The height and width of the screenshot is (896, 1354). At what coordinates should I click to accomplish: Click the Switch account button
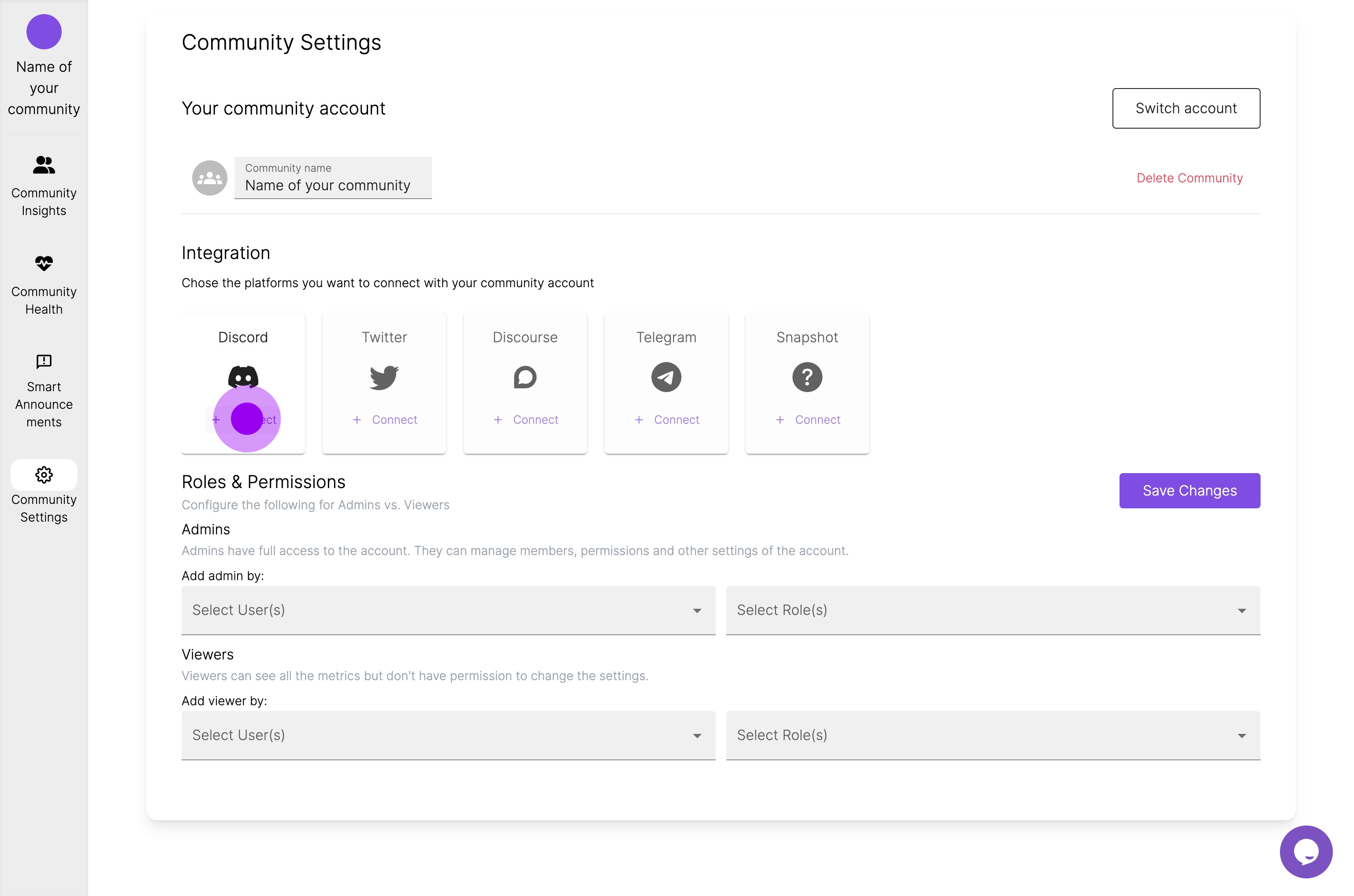[1186, 108]
